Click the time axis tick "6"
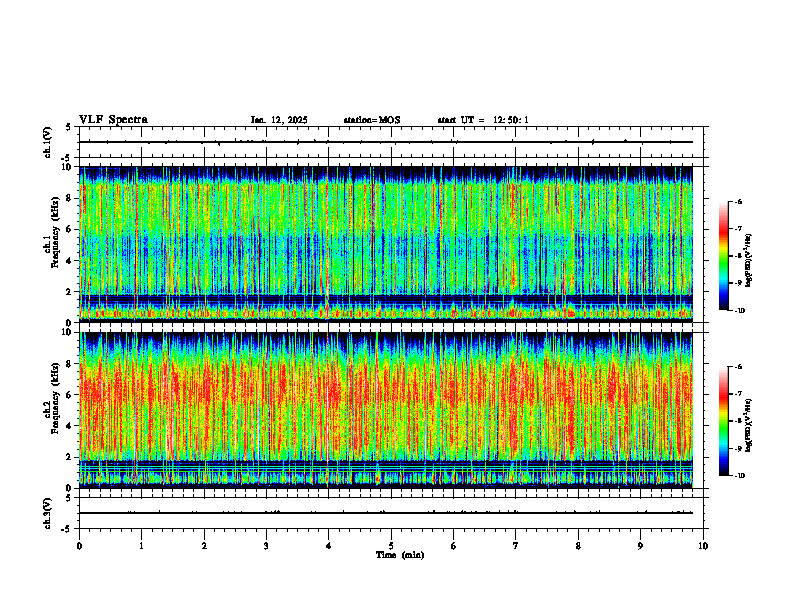 point(454,546)
